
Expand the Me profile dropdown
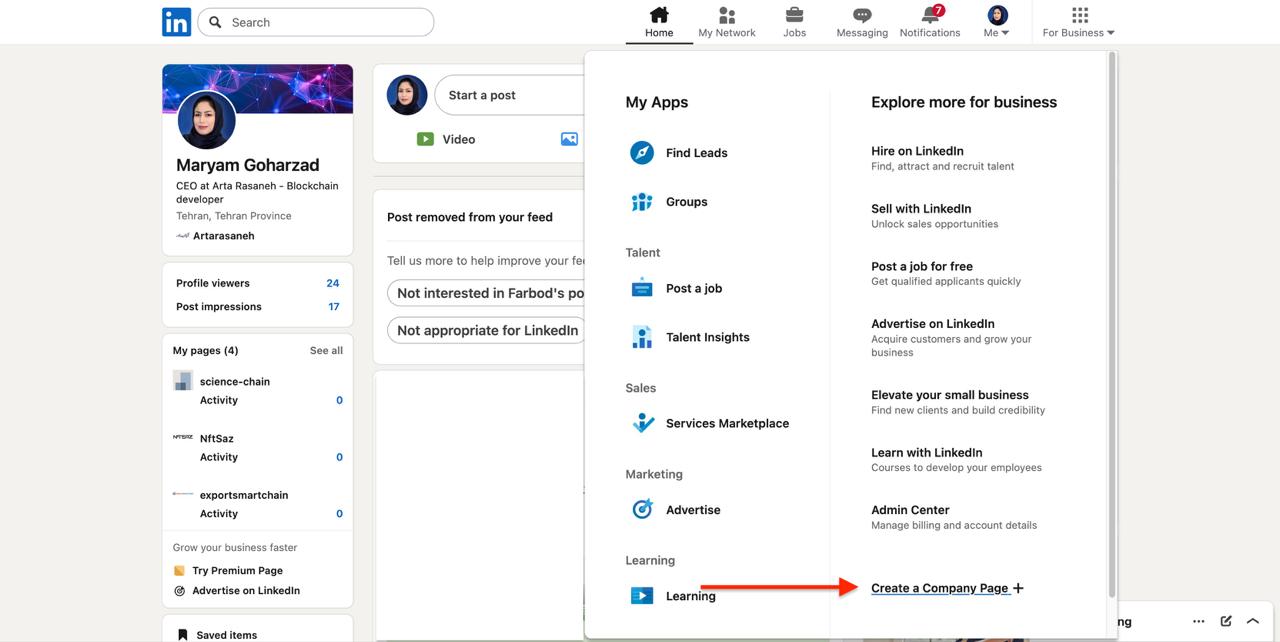[x=997, y=22]
